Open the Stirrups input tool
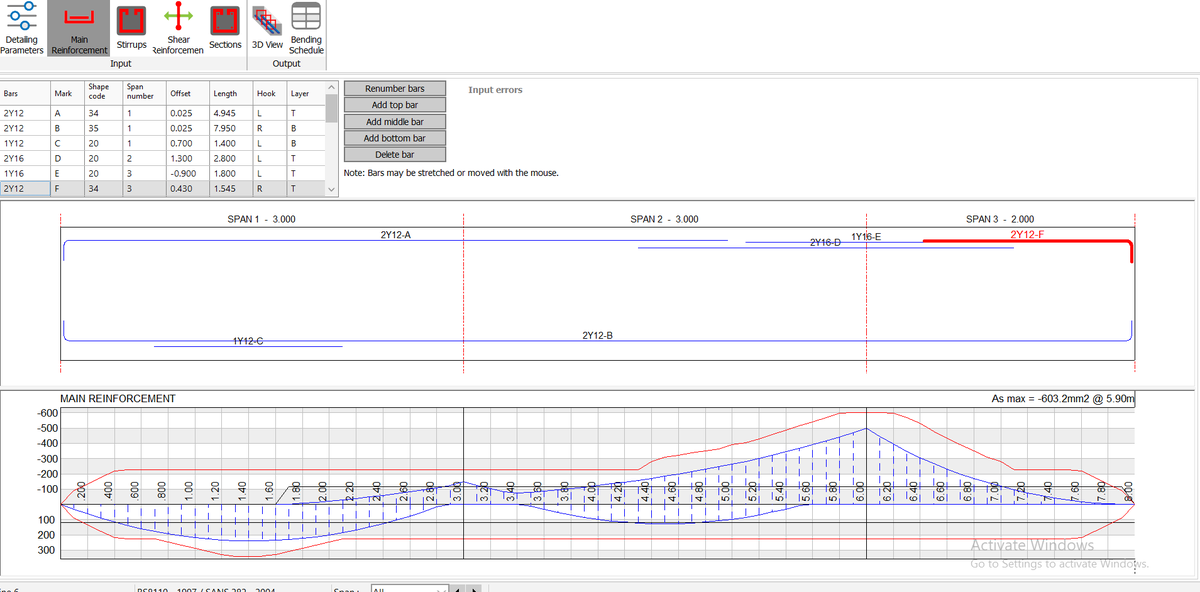 pos(131,28)
